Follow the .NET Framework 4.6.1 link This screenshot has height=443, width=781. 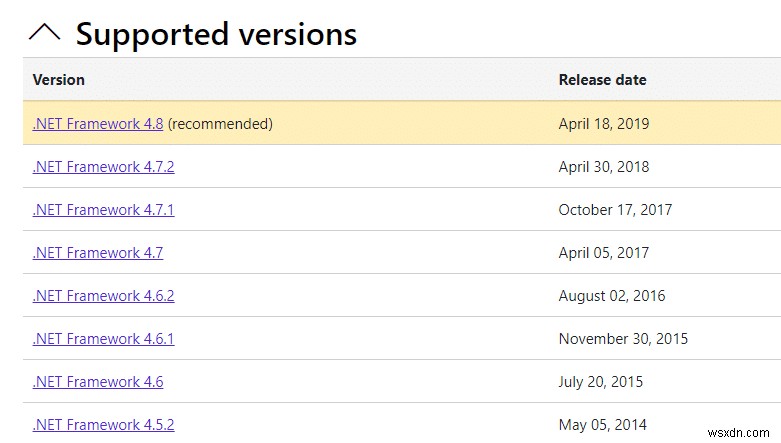[x=103, y=339]
